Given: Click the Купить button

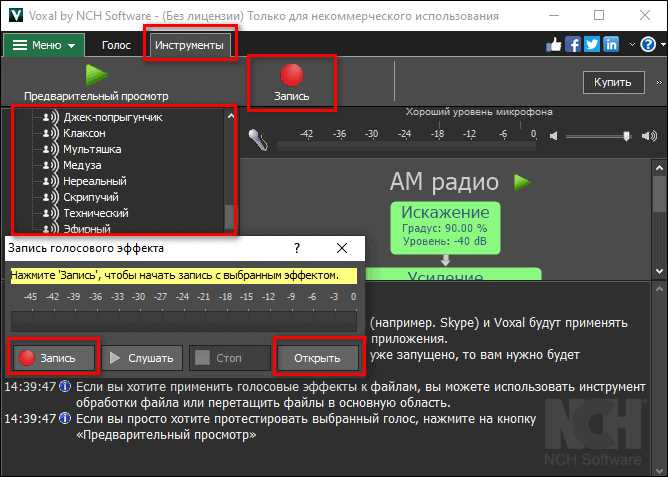Looking at the screenshot, I should 613,82.
